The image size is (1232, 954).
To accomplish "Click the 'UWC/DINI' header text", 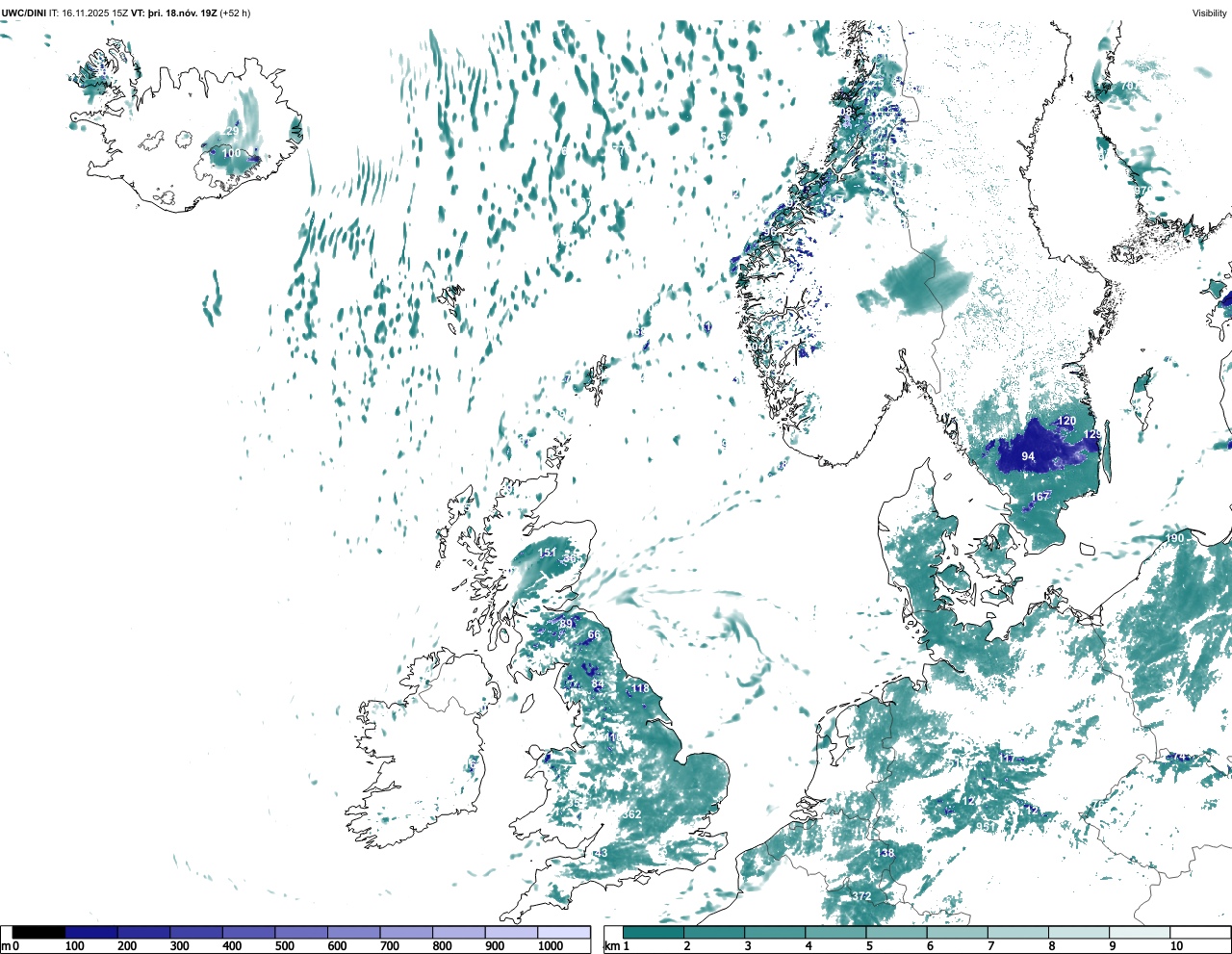I will 23,13.
